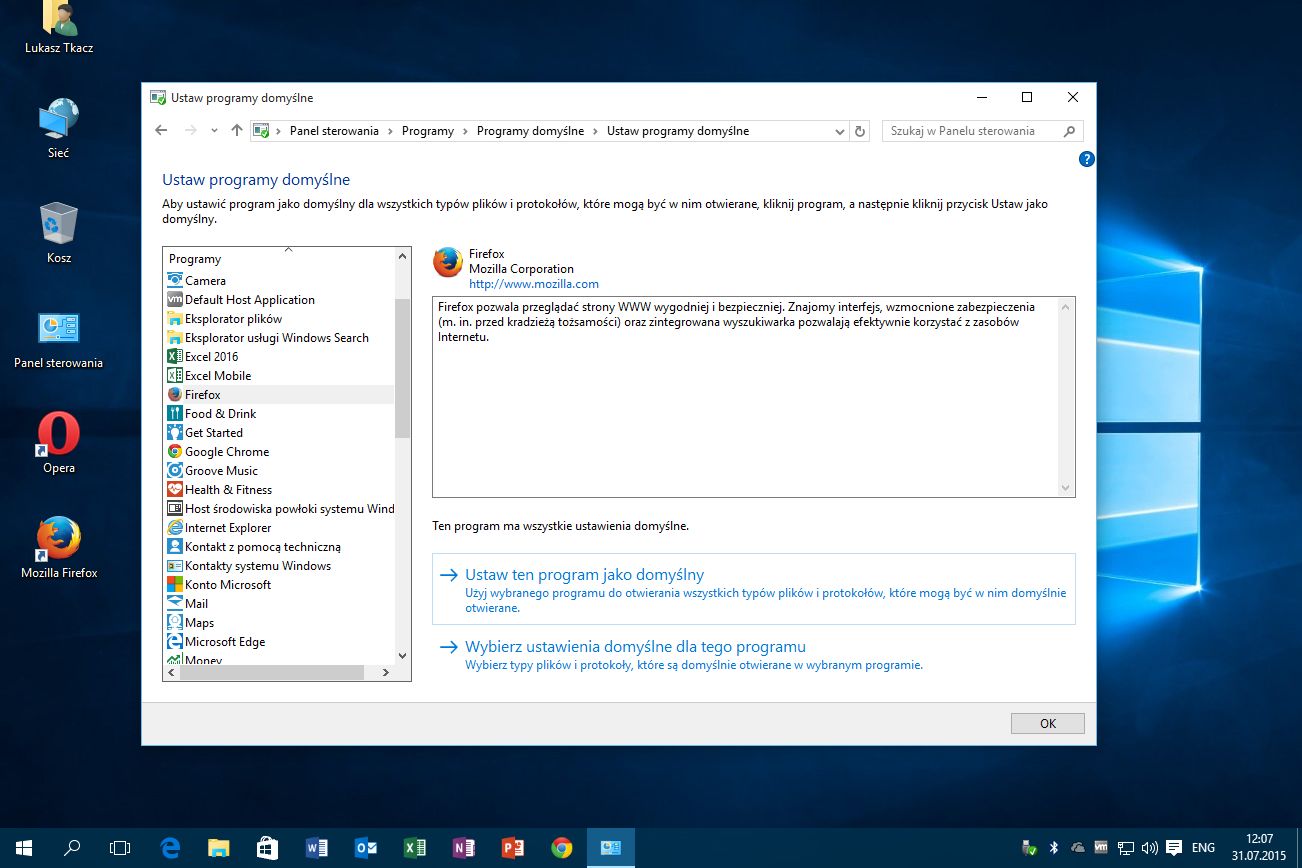1302x868 pixels.
Task: Click Ustaw ten program jako domyślny
Action: point(584,575)
